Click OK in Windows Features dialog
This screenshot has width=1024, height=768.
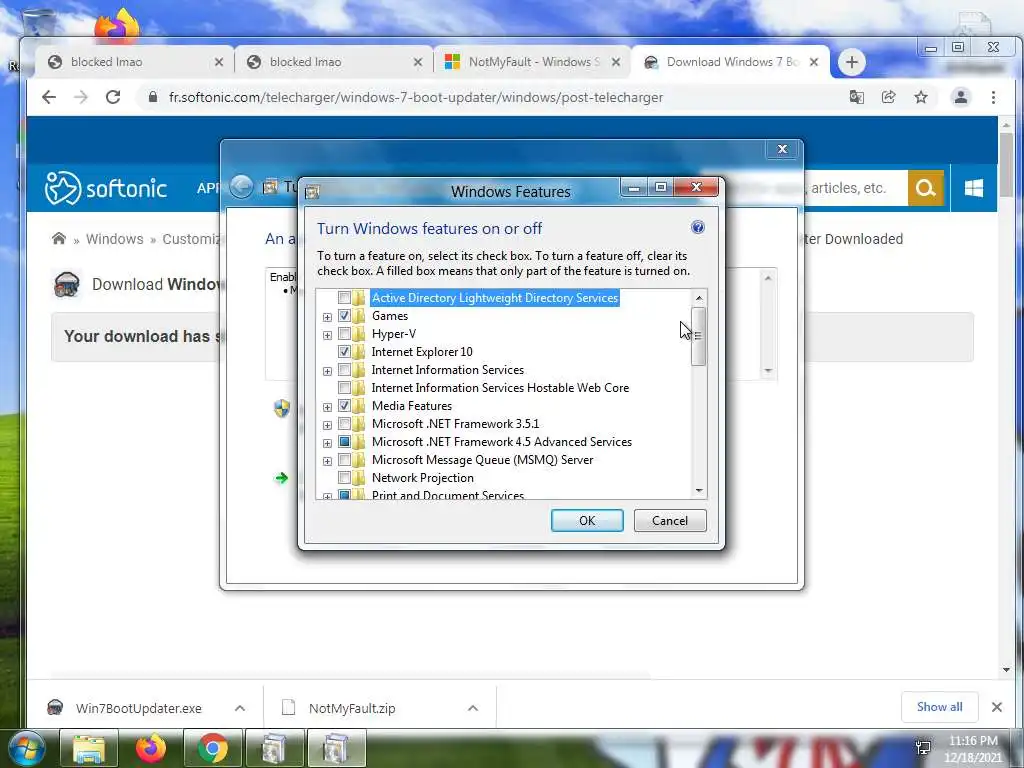[587, 520]
